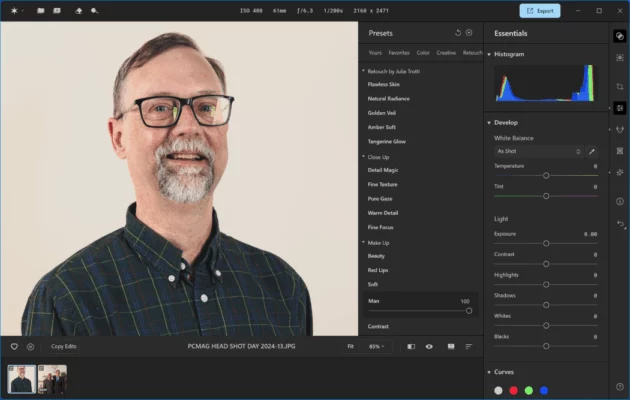Click the Temperature slider handle
Image resolution: width=630 pixels, height=400 pixels.
coord(546,176)
